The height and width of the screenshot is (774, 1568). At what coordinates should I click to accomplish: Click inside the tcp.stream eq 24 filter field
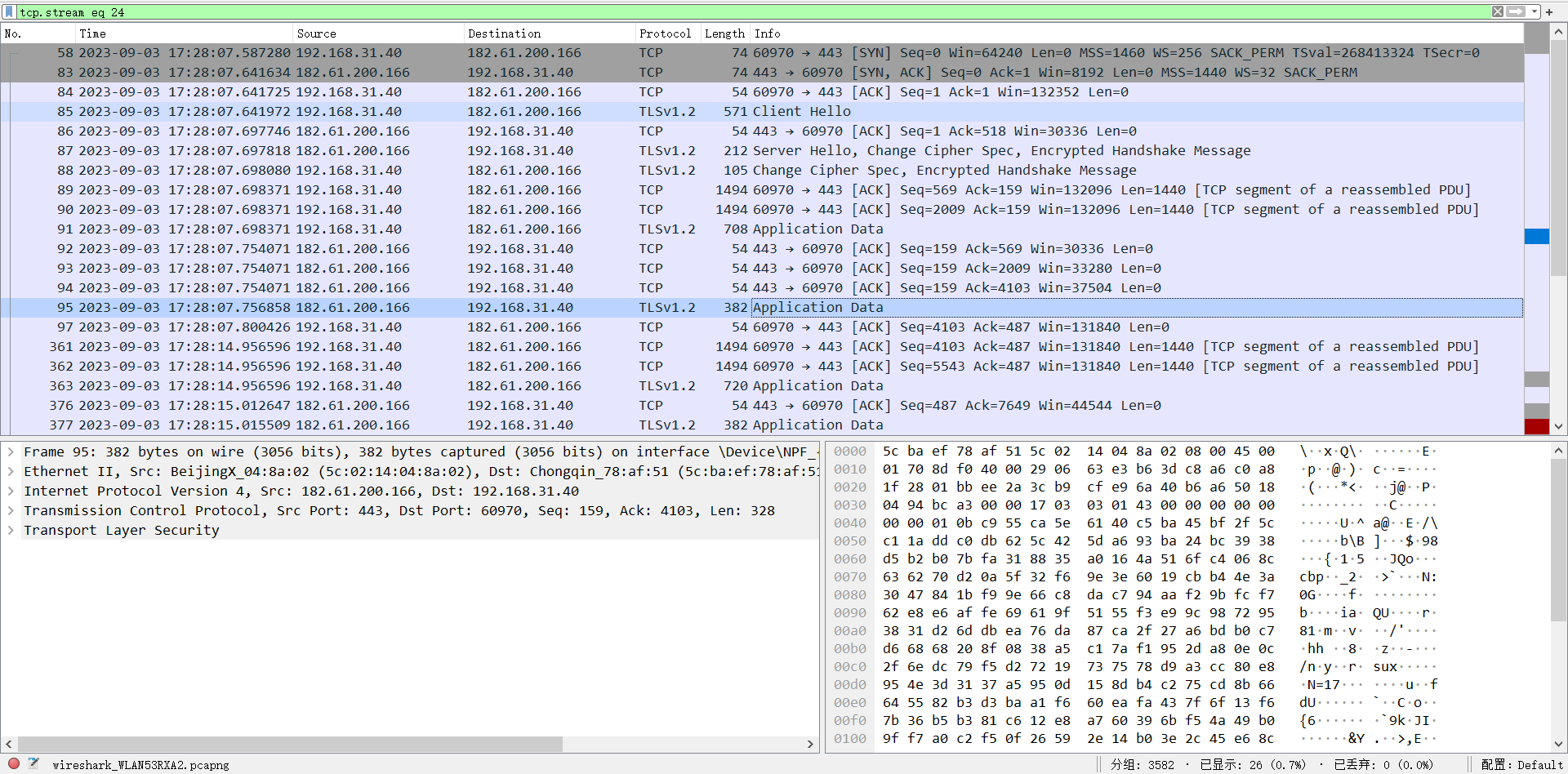(x=751, y=12)
